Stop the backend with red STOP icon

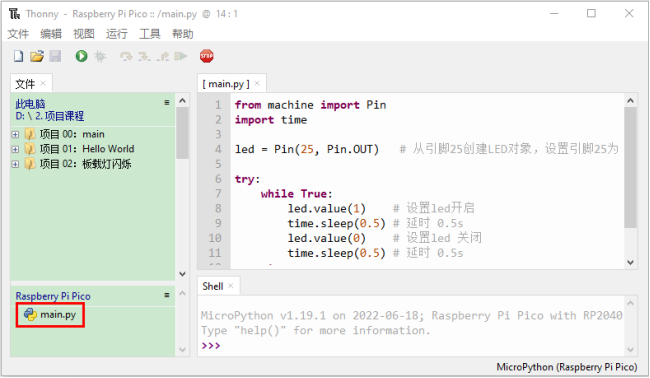206,56
